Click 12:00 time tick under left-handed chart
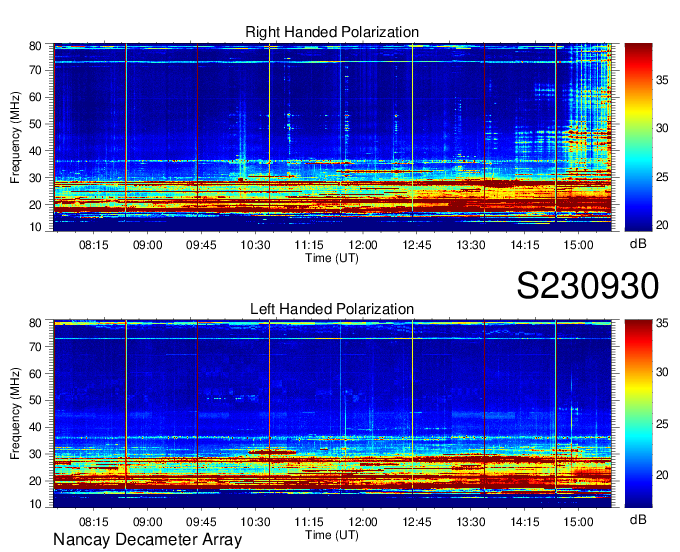Image resolution: width=680 pixels, height=552 pixels. [363, 522]
